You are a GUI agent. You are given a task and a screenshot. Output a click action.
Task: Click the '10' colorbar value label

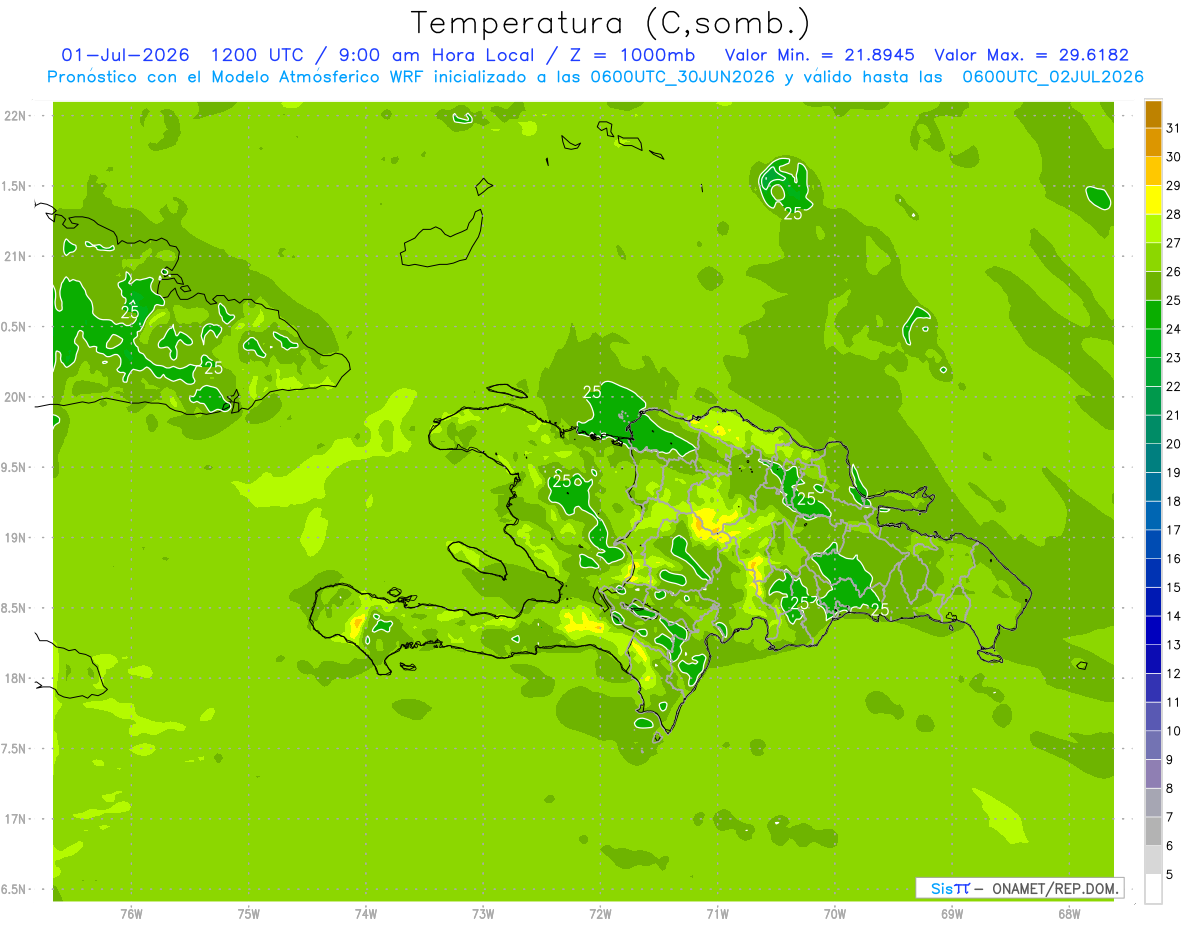[x=1174, y=731]
